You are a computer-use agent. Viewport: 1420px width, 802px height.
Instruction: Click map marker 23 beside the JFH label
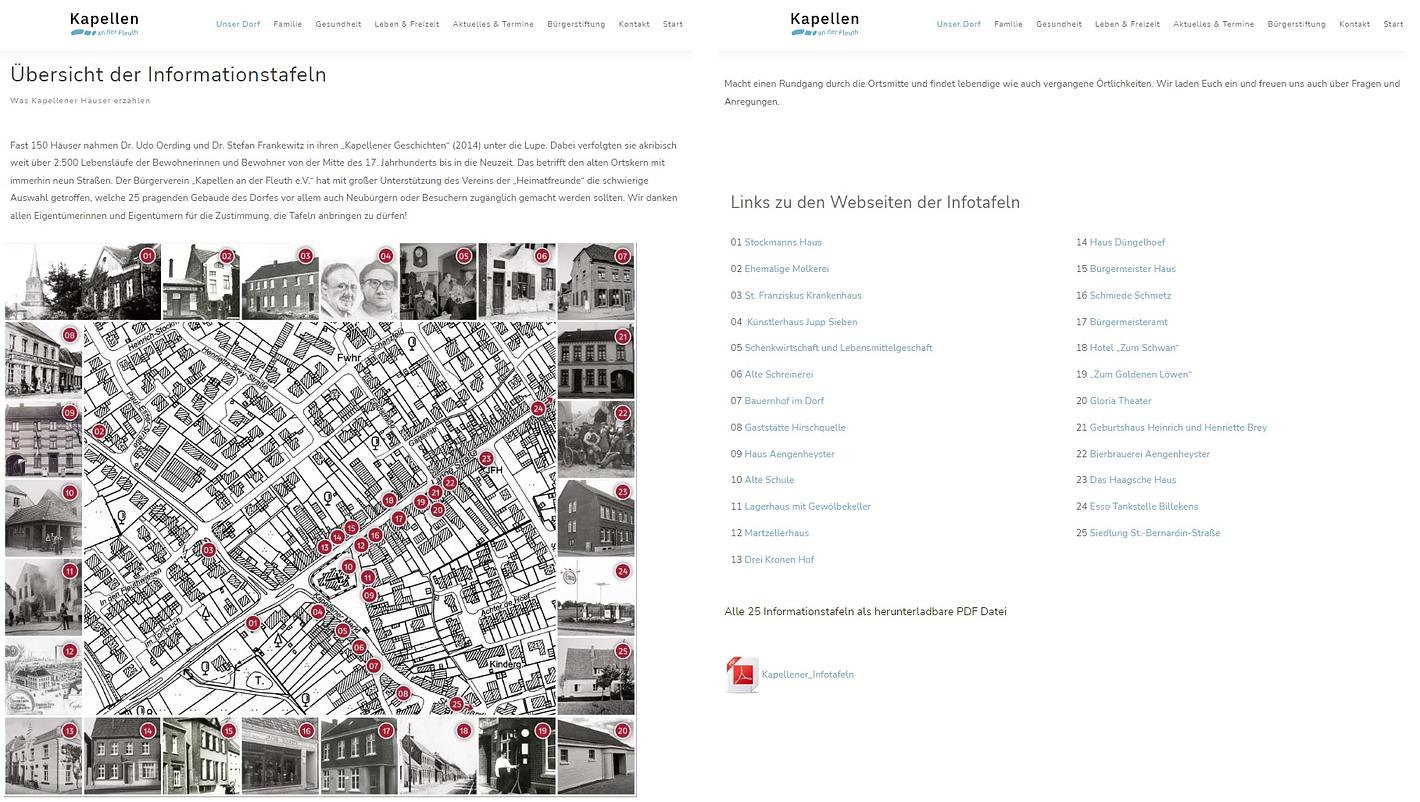click(486, 459)
